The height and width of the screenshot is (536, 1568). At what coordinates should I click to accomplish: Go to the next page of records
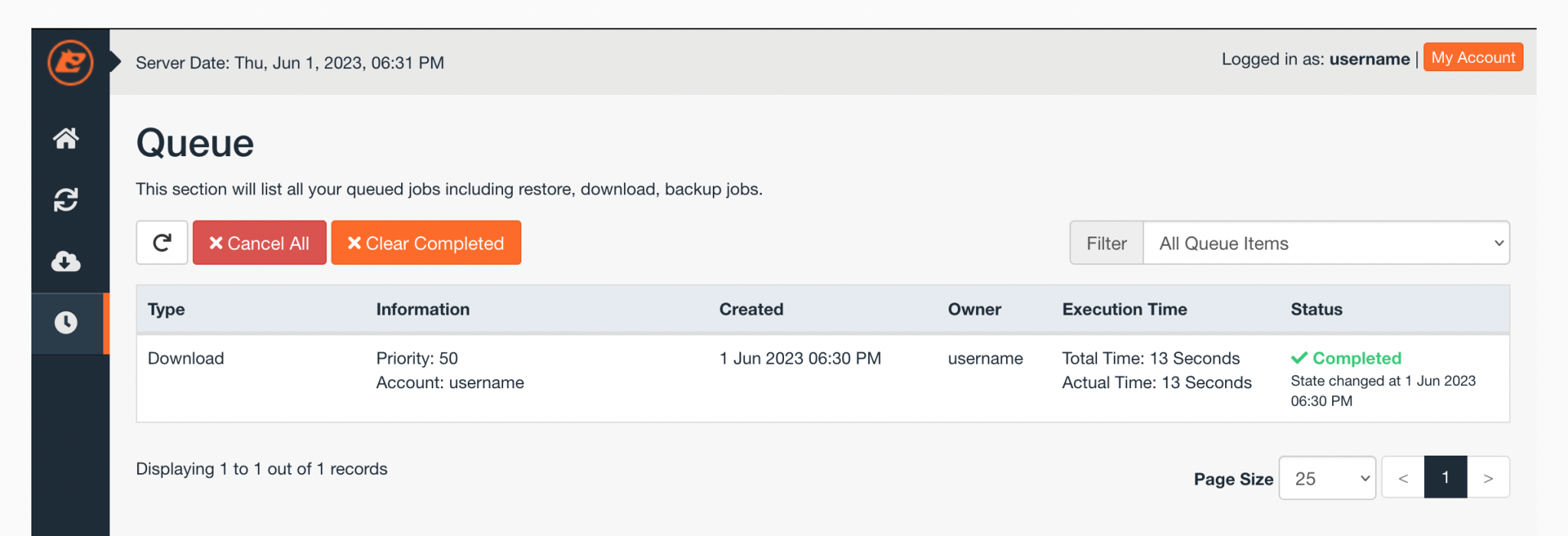point(1488,477)
